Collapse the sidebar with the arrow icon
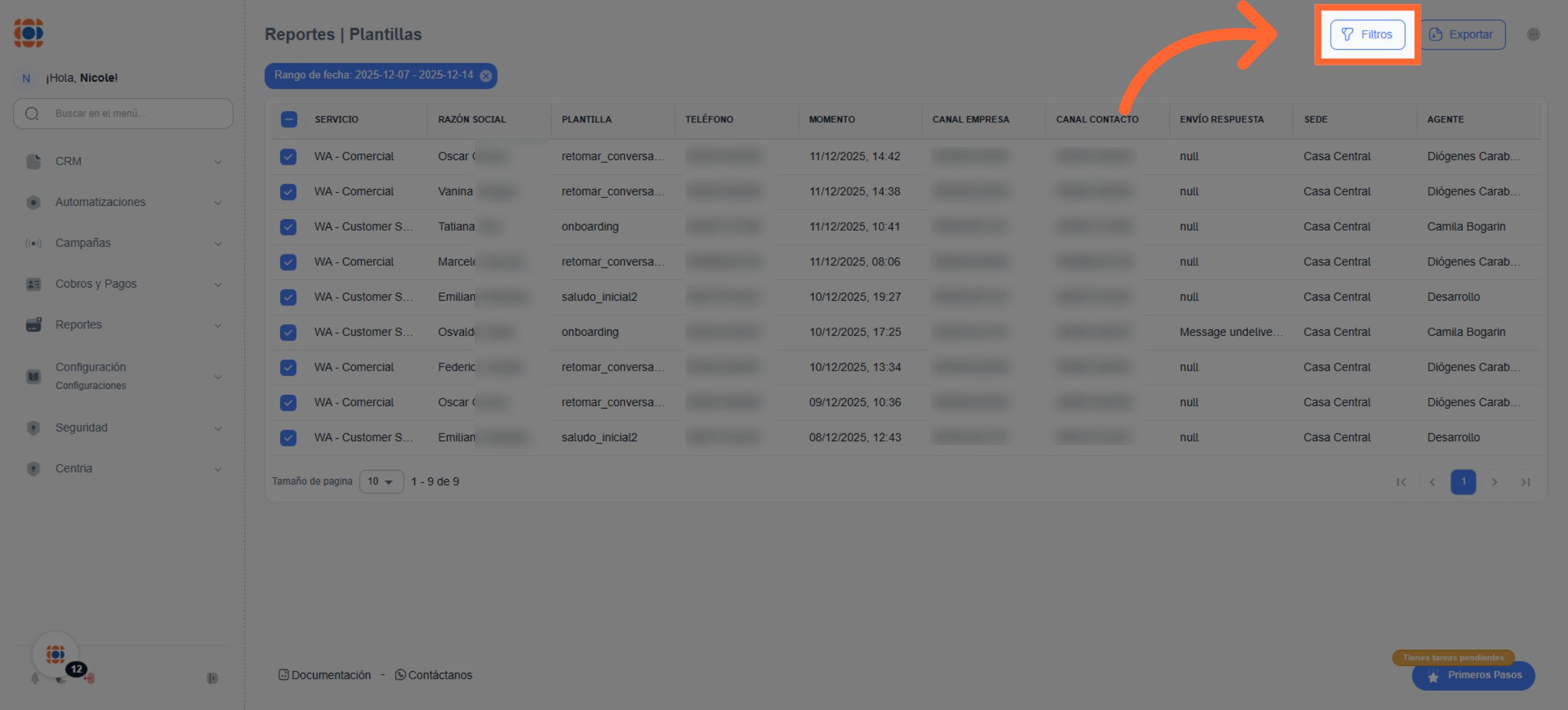The height and width of the screenshot is (710, 1568). coord(212,679)
